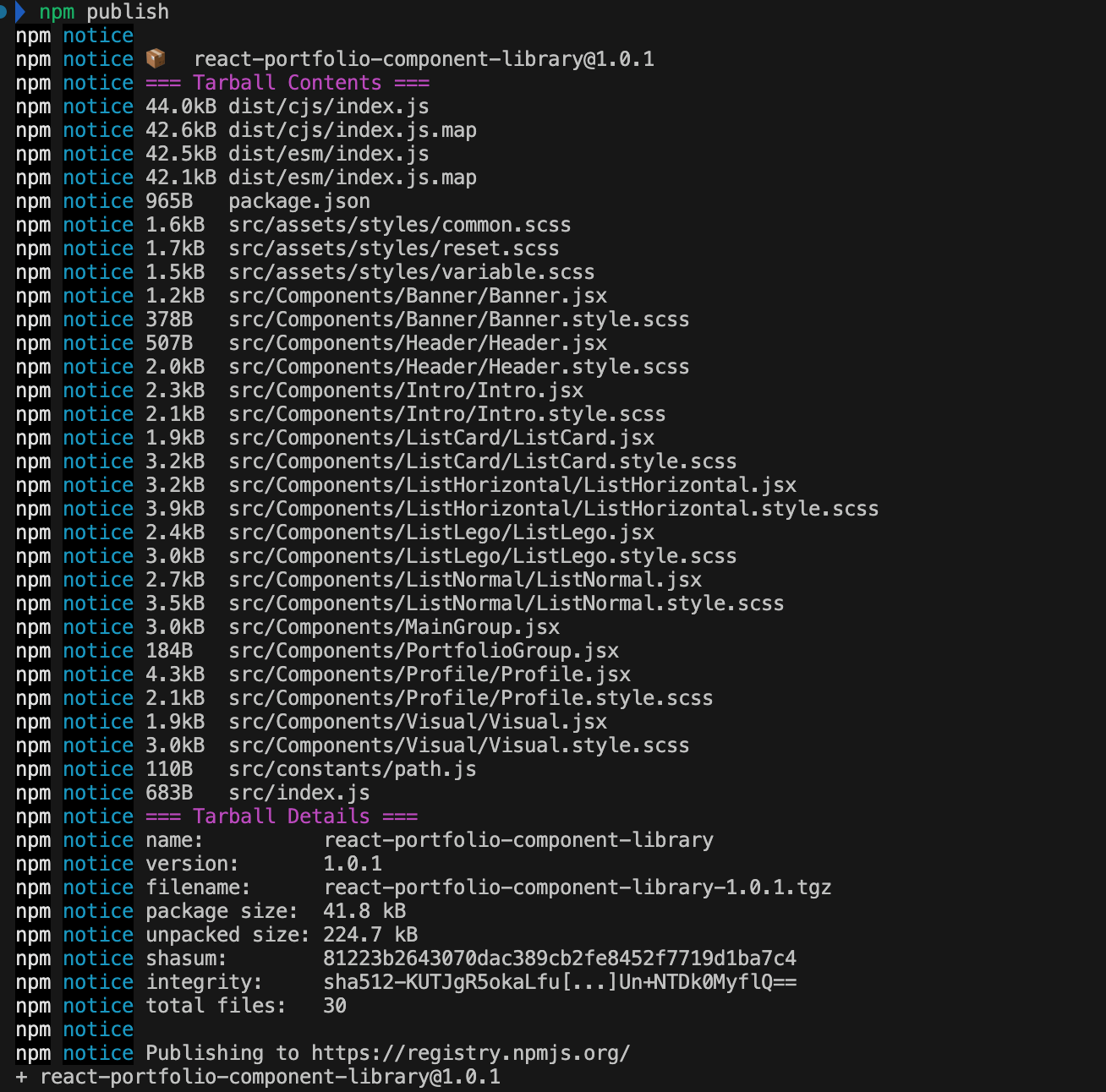Select the 'Tarball Details' heading
This screenshot has height=1092, width=1106.
(282, 816)
